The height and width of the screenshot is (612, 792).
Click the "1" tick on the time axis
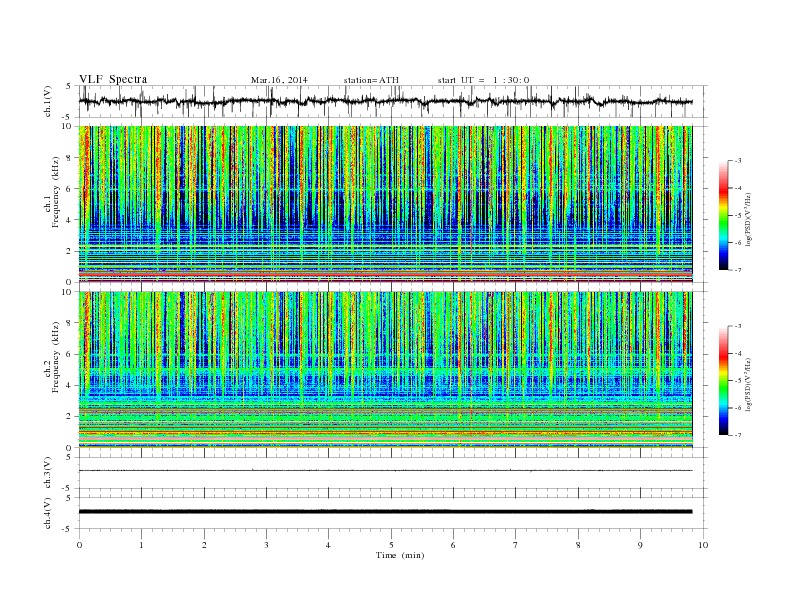(x=141, y=545)
